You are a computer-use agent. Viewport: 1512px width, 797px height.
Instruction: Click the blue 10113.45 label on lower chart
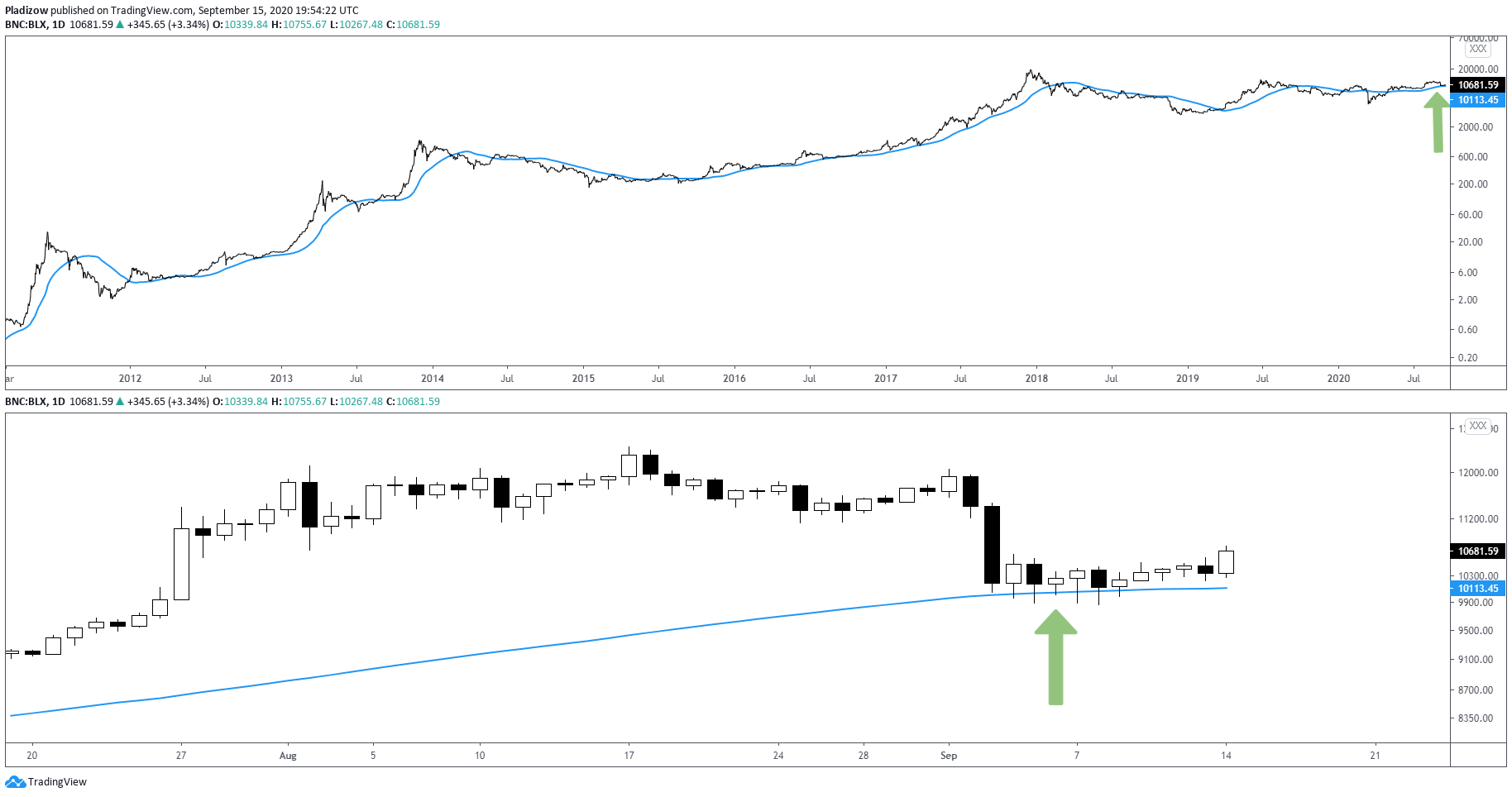pos(1478,589)
